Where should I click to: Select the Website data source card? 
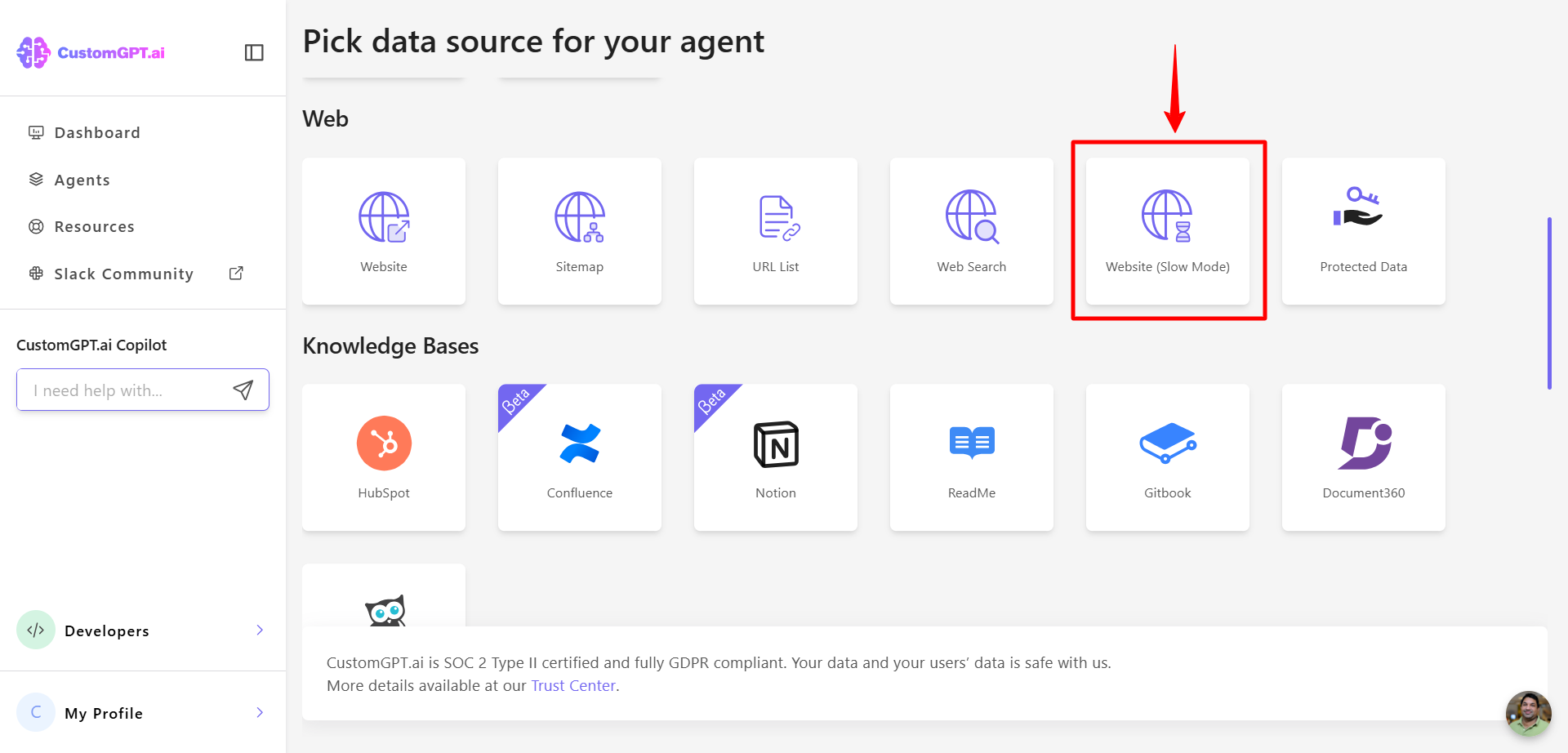pos(384,231)
